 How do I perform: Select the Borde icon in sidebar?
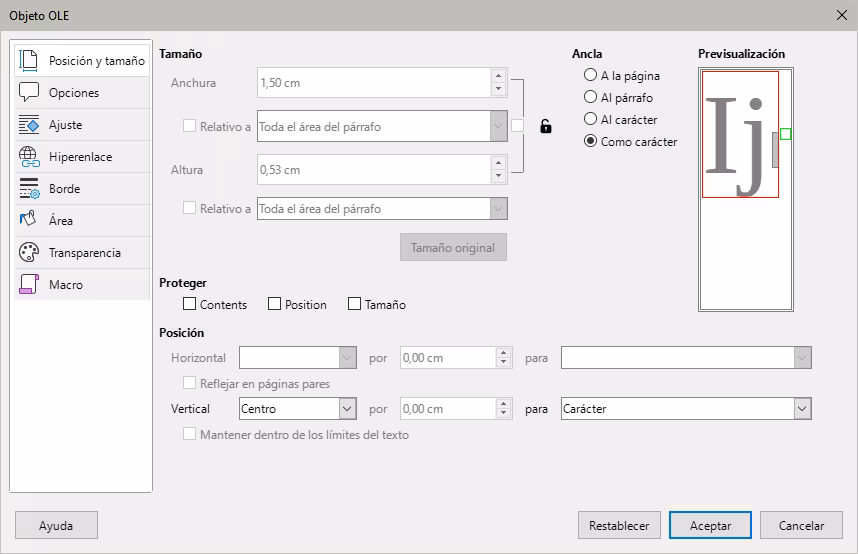point(29,188)
